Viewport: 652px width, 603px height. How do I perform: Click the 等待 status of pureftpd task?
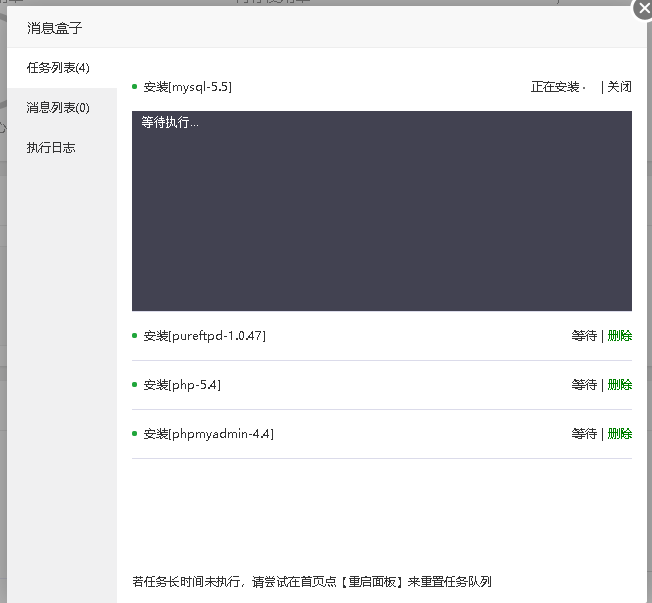(584, 336)
